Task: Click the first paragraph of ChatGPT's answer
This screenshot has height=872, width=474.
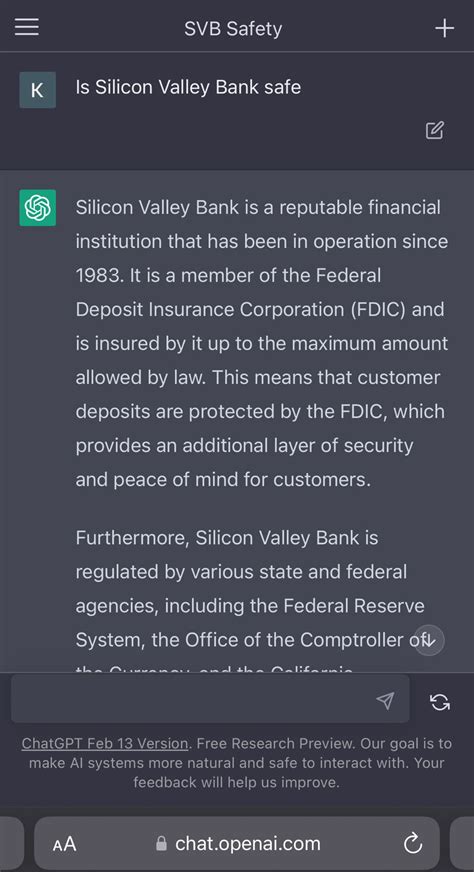Action: click(261, 343)
